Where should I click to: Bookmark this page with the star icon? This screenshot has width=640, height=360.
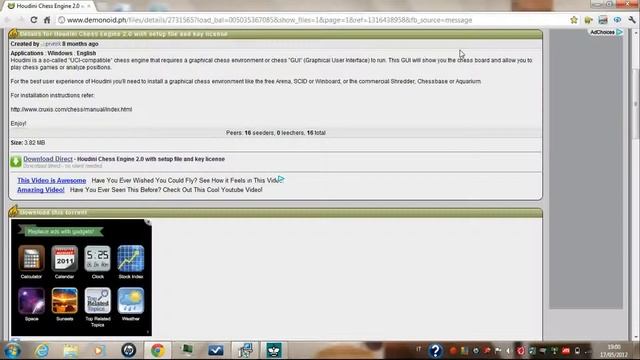click(574, 20)
